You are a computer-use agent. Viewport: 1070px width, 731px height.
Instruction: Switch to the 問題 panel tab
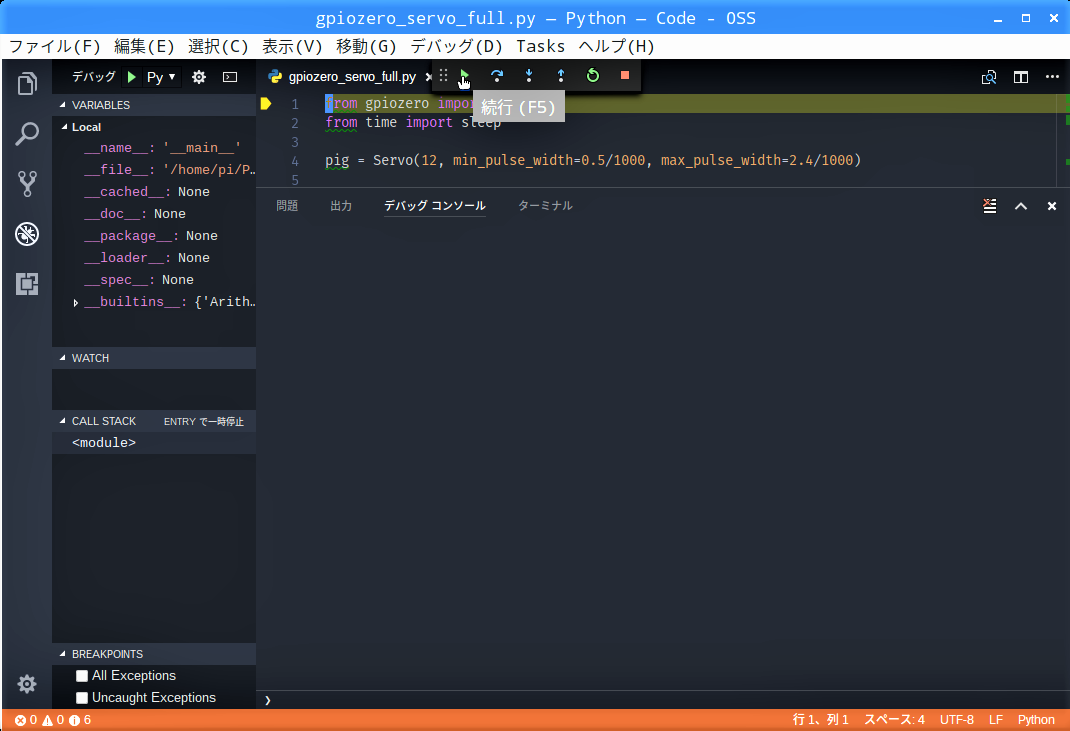287,205
